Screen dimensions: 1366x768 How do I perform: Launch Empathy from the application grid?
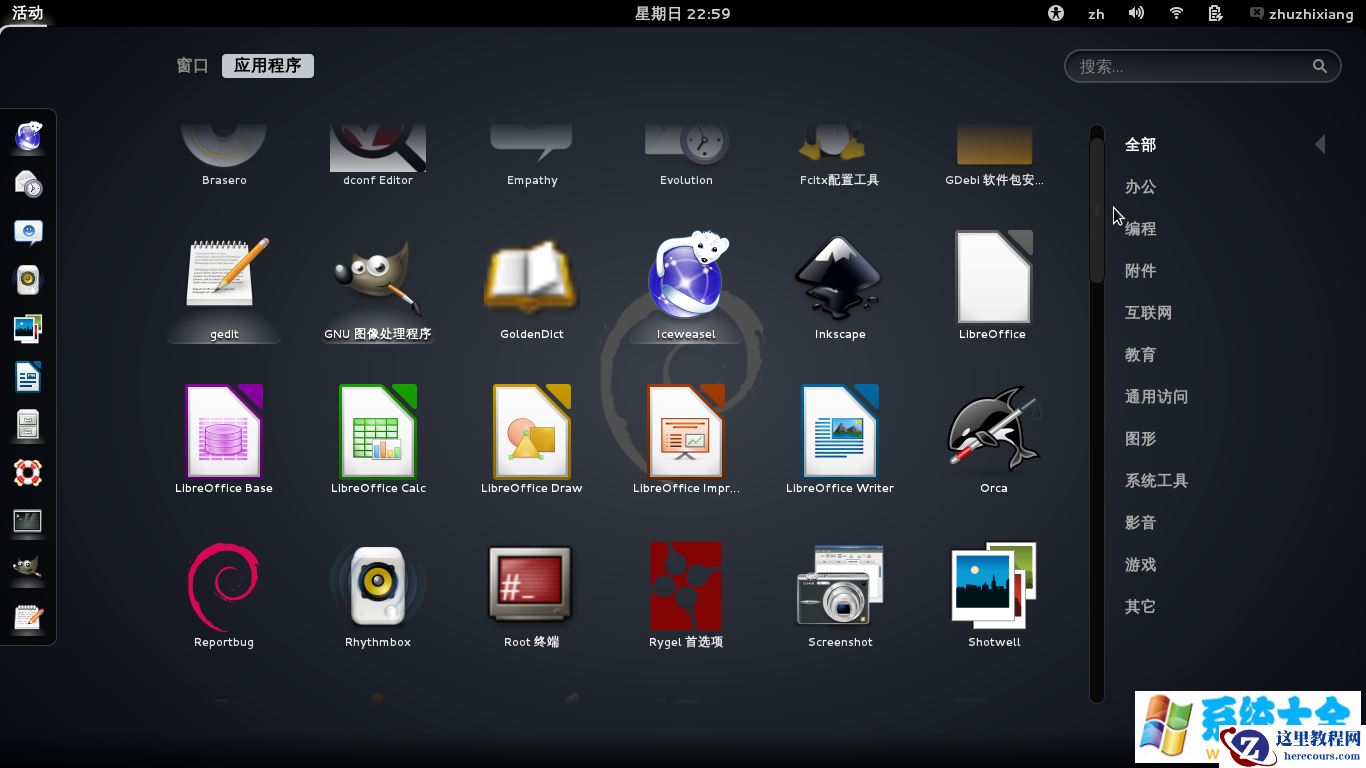click(x=532, y=157)
